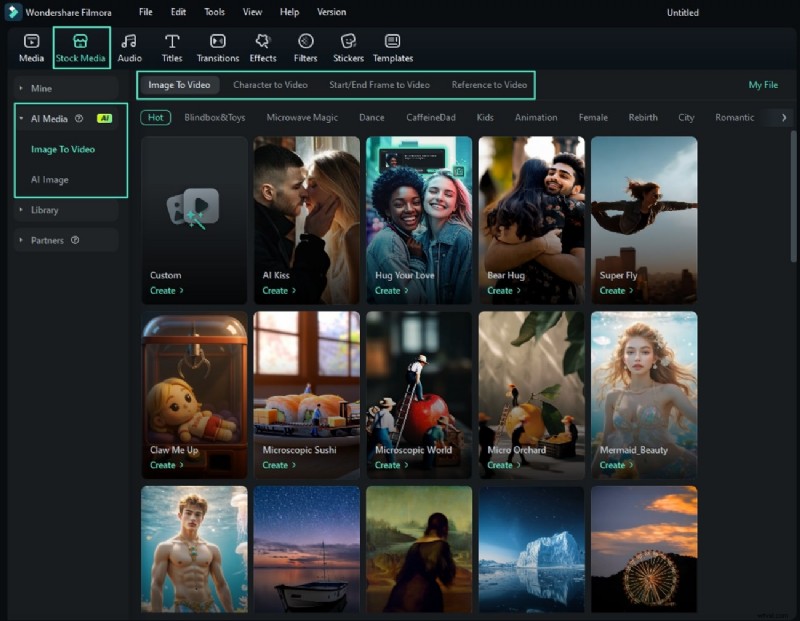Open the Filters panel
The image size is (800, 621).
pos(305,46)
